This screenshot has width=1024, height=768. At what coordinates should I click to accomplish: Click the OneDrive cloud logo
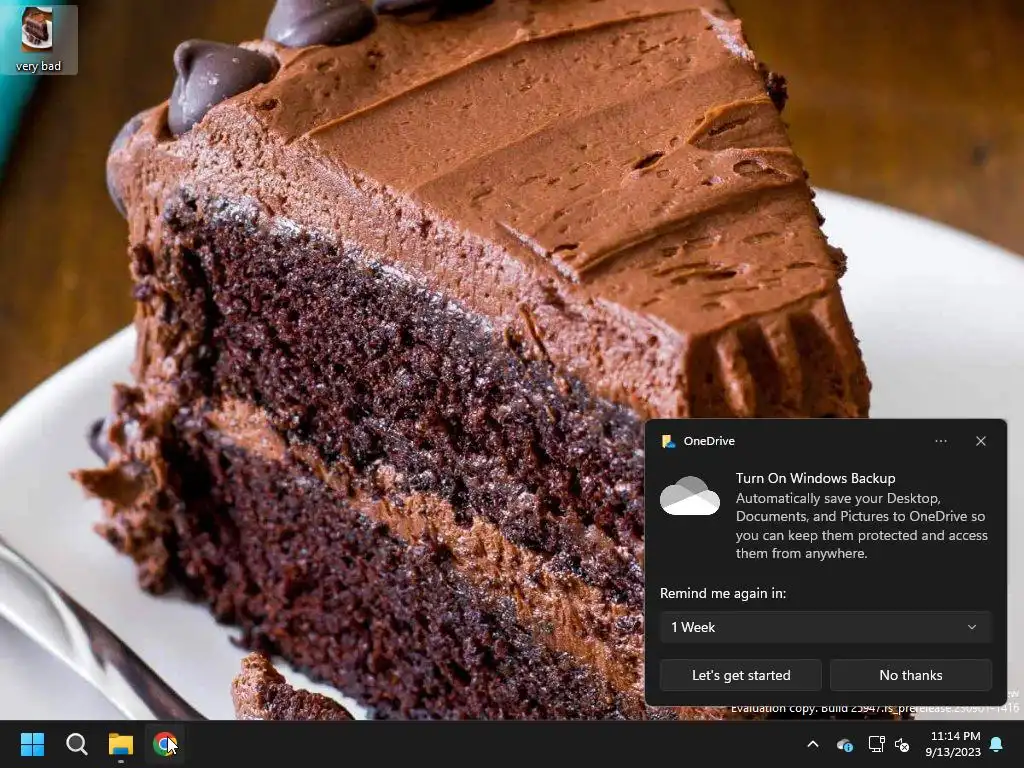pos(690,496)
